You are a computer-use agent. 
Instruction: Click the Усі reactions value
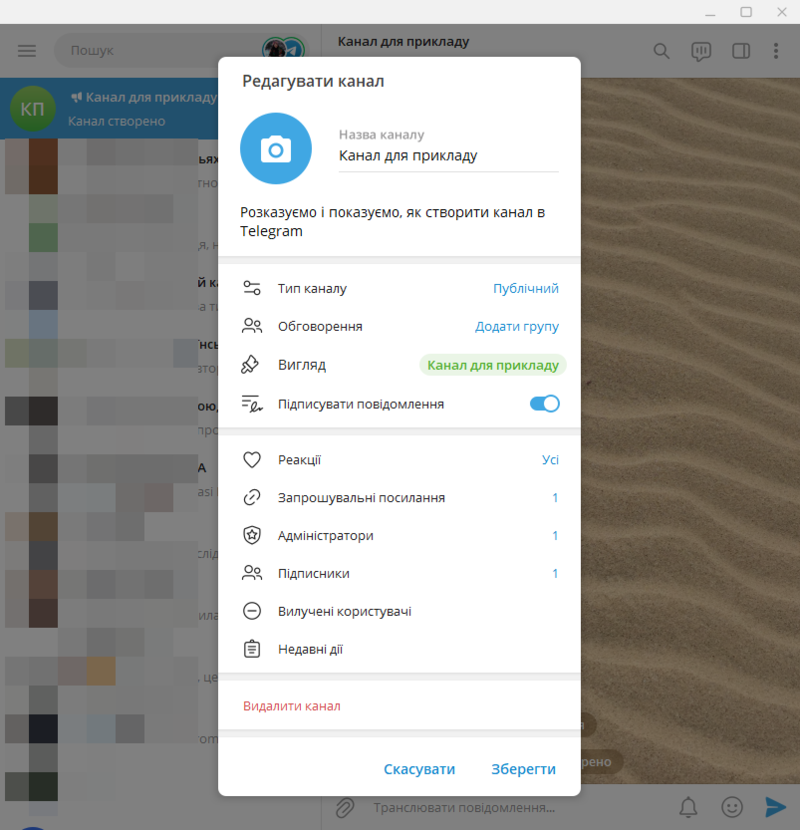[550, 459]
